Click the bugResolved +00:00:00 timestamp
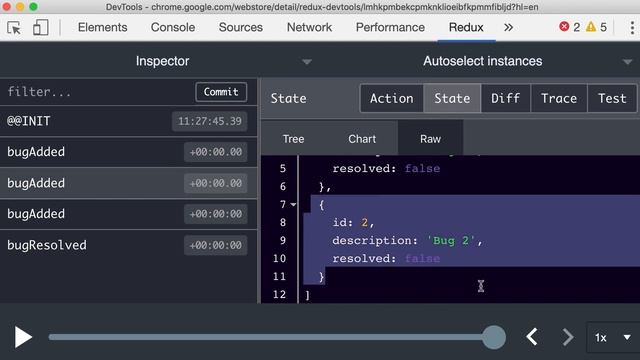 click(216, 245)
